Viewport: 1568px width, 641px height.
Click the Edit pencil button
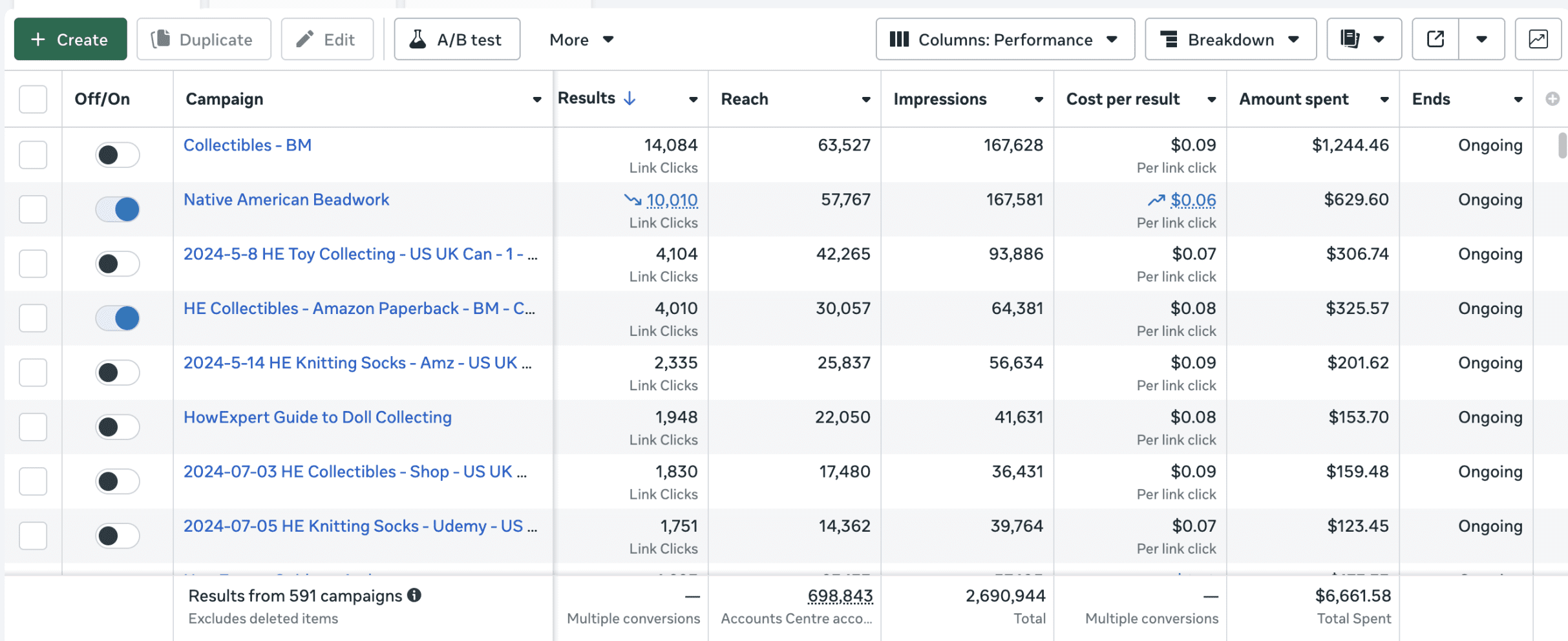coord(327,39)
